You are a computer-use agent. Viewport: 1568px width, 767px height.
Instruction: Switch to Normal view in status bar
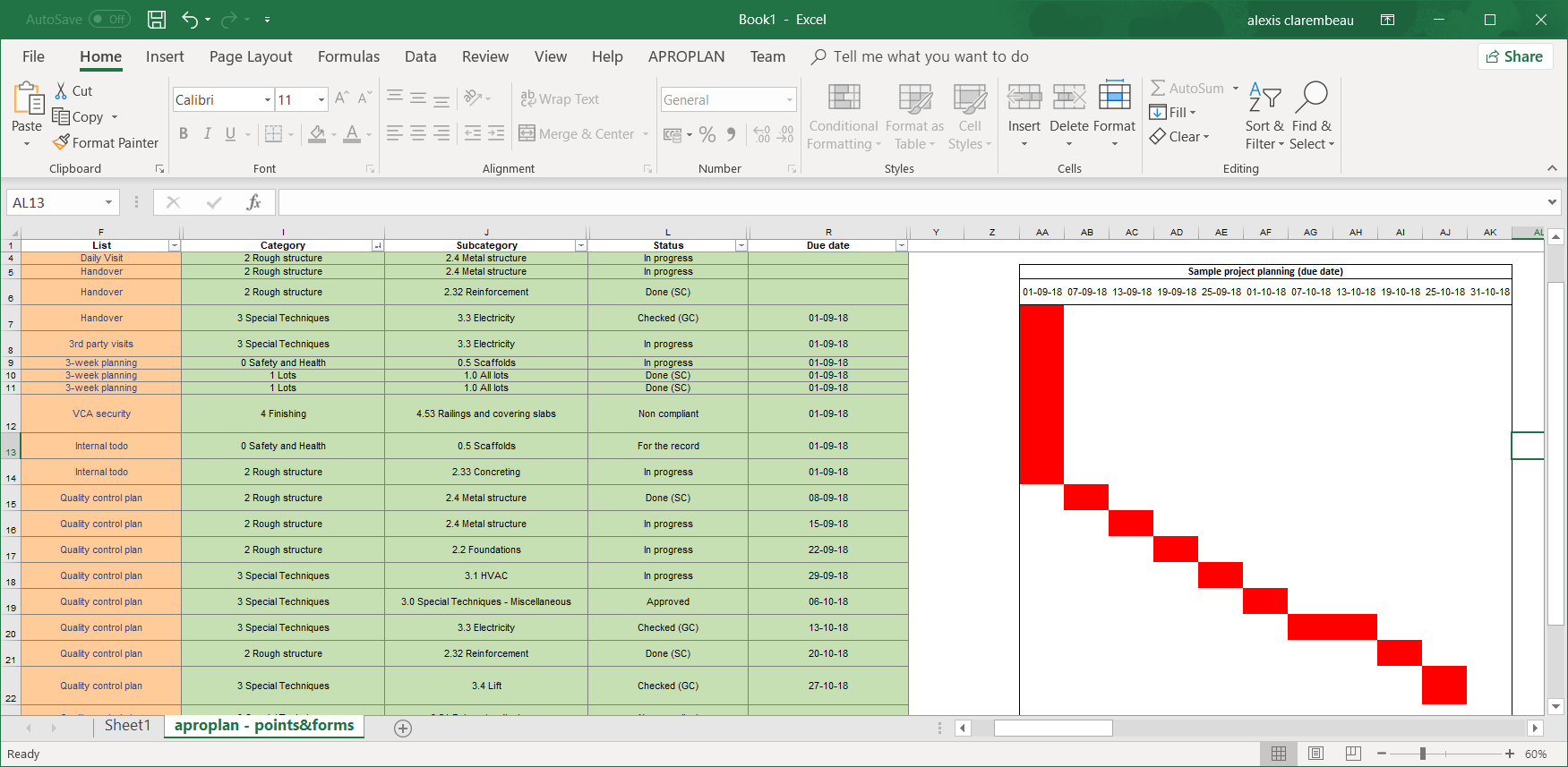click(x=1279, y=754)
